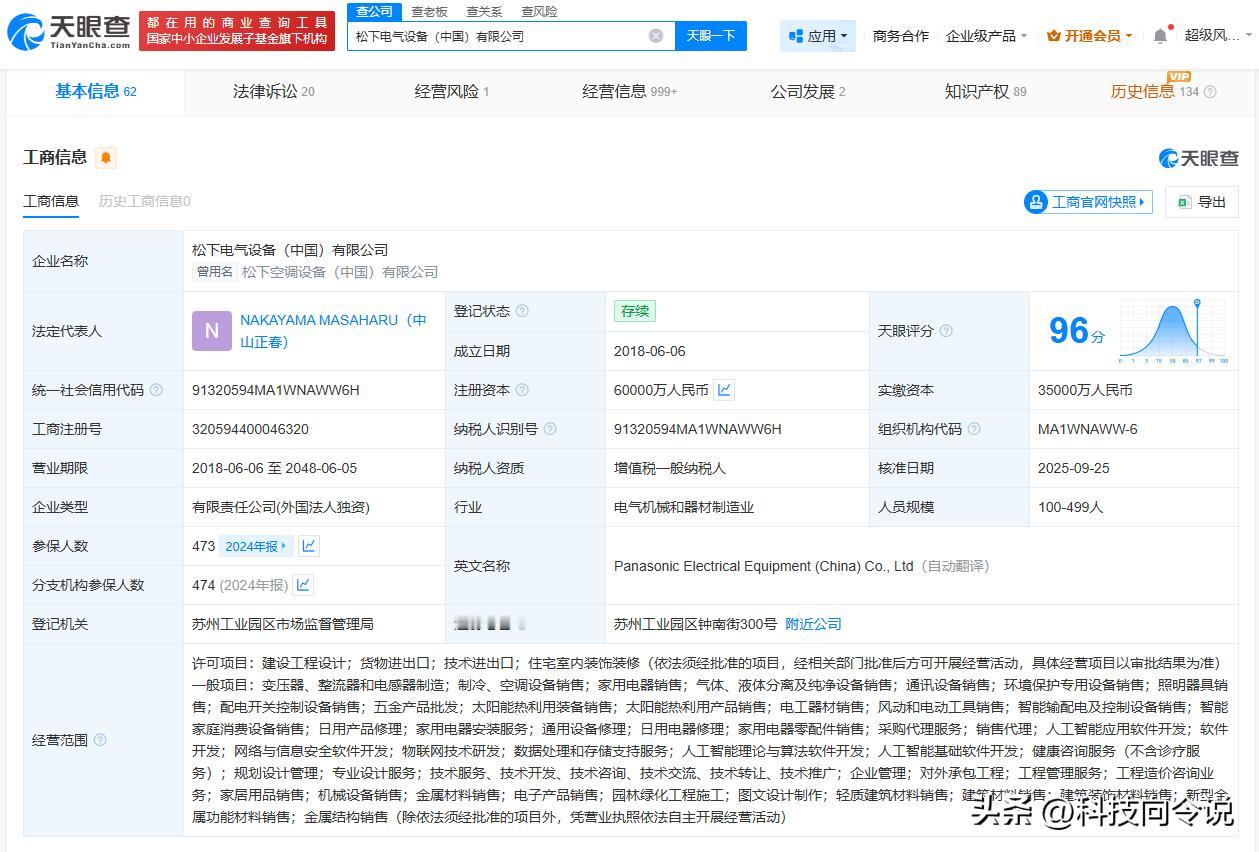Click the company type 有限责任公司(外国法人独资)
The height and width of the screenshot is (852, 1259).
[x=281, y=507]
